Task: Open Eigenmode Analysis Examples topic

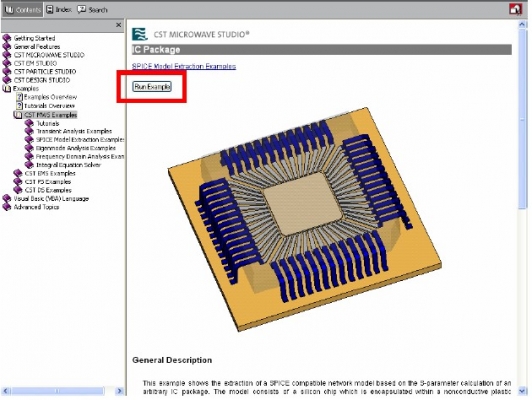Action: [x=76, y=148]
